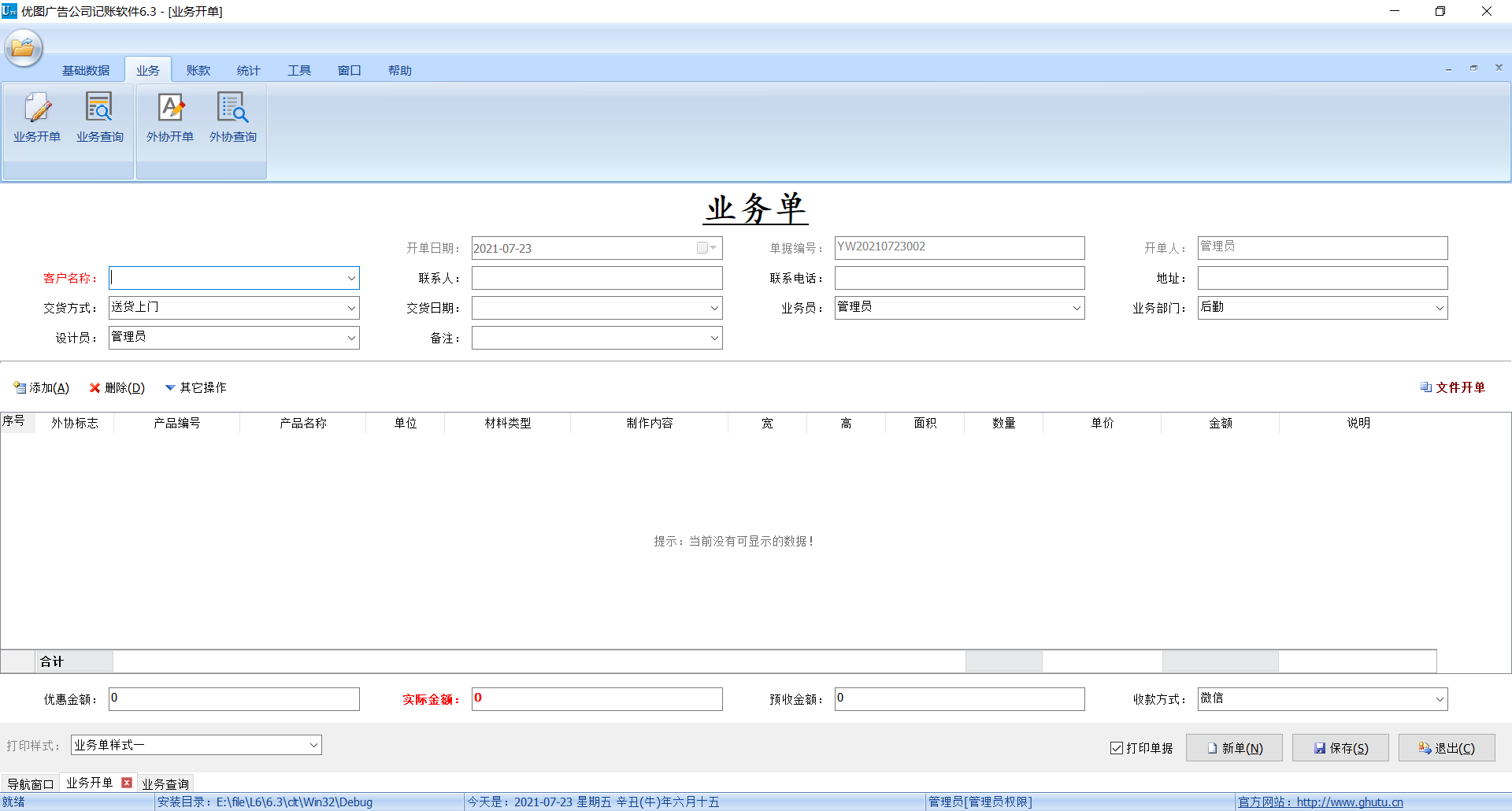The height and width of the screenshot is (811, 1512).
Task: Switch to 业务查询 bottom tab
Action: click(x=165, y=784)
